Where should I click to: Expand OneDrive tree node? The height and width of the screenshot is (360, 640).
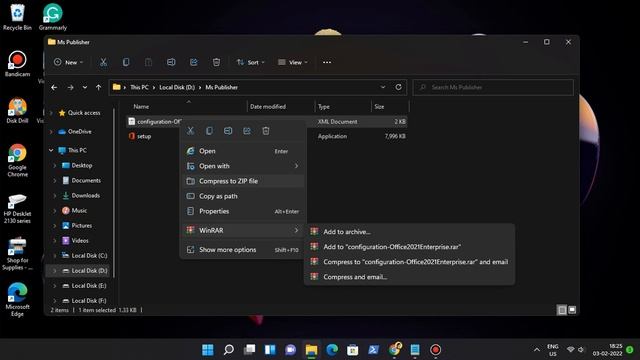(x=51, y=131)
